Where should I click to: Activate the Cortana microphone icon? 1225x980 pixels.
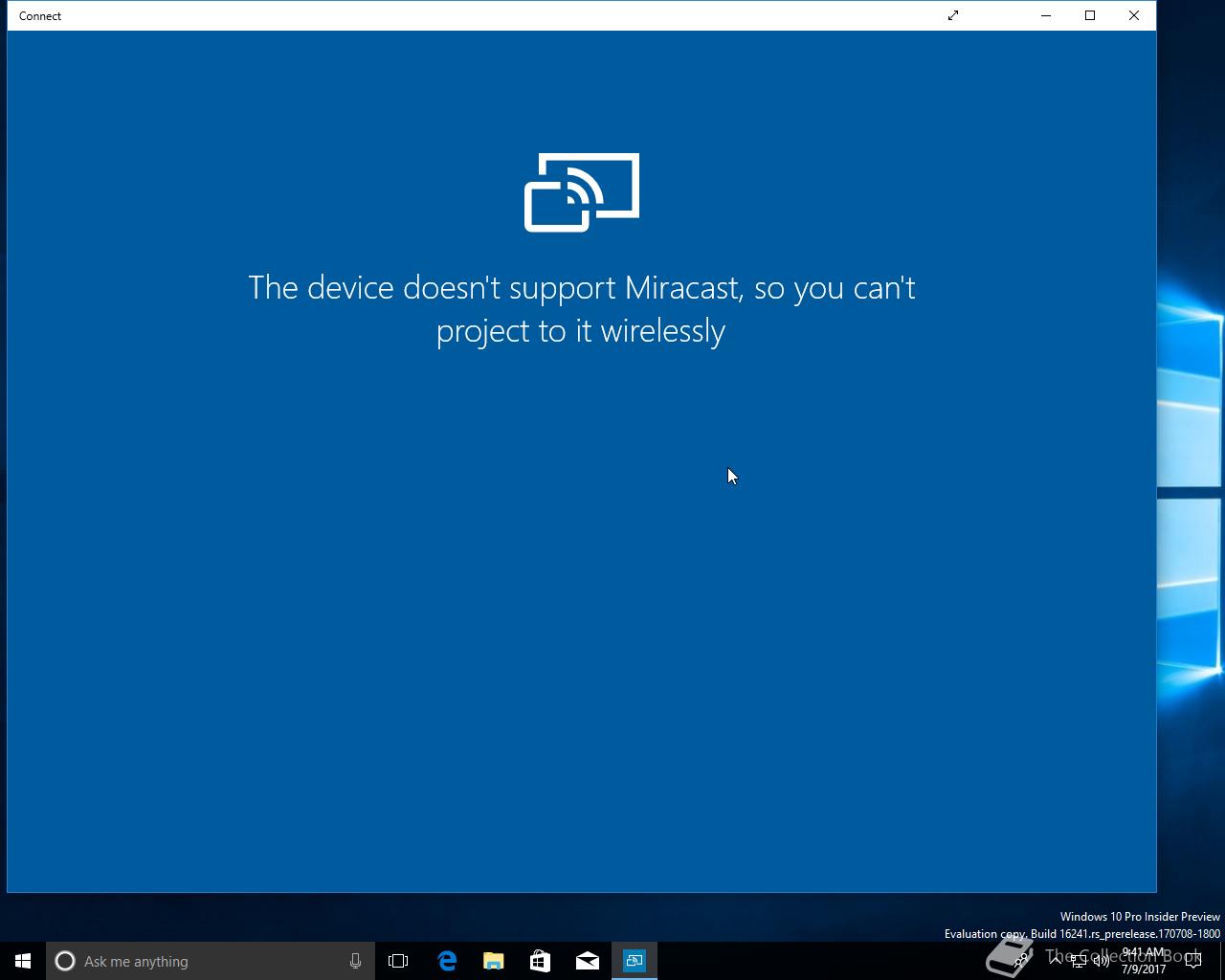tap(355, 961)
